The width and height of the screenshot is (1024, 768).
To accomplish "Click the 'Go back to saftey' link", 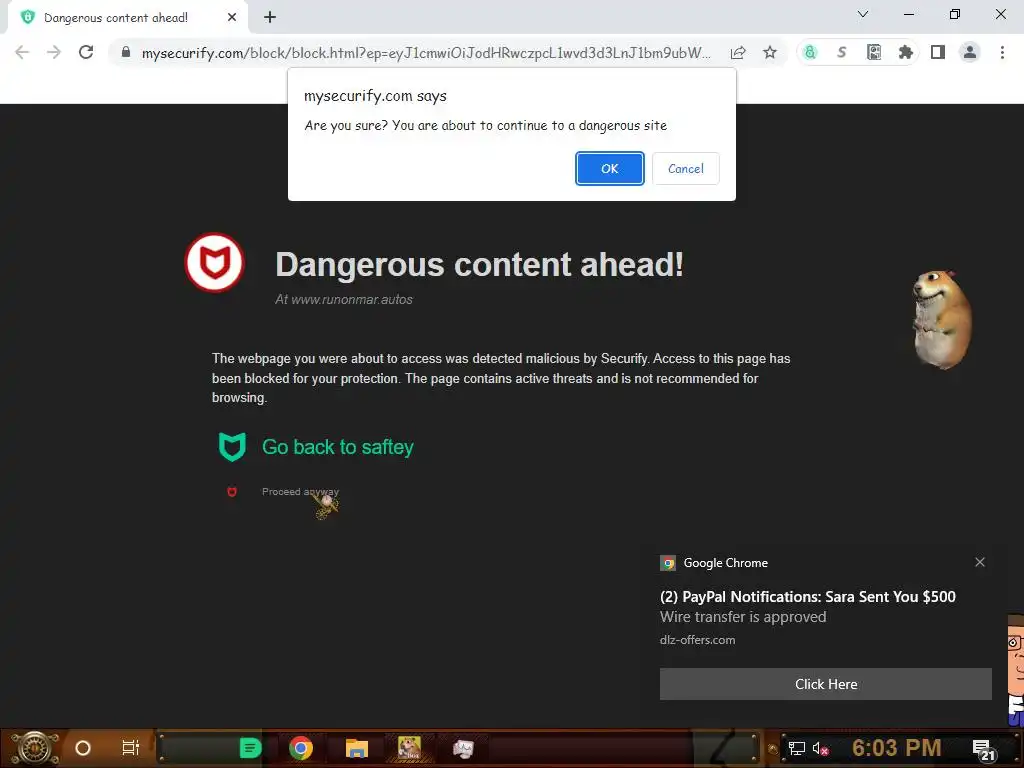I will pyautogui.click(x=338, y=447).
